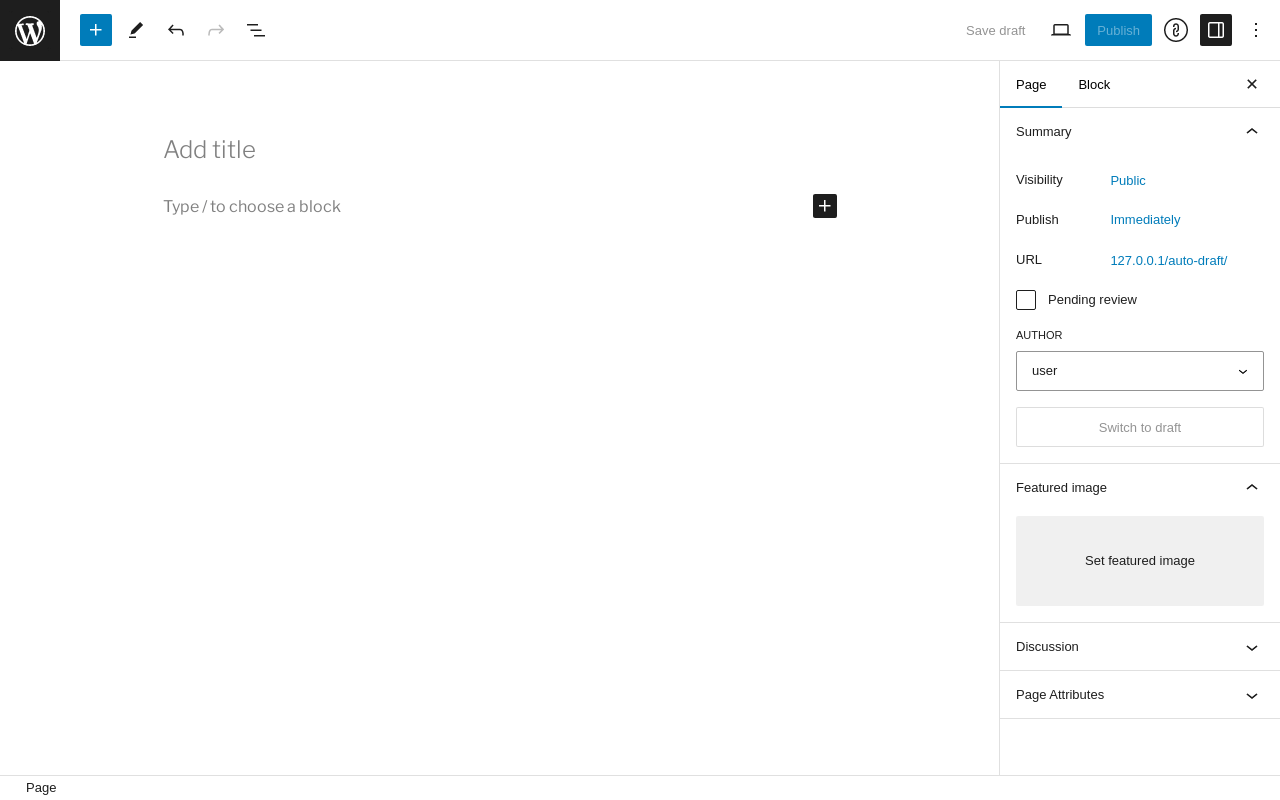Viewport: 1280px width, 800px height.
Task: Open the Options three-dot menu
Action: click(1256, 30)
